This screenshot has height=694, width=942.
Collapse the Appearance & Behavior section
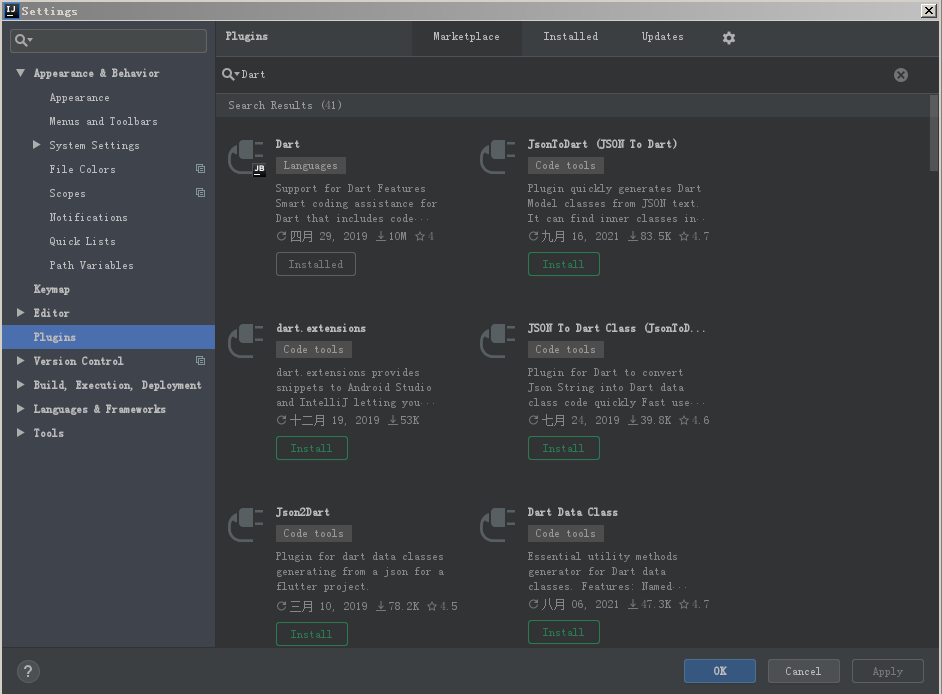pyautogui.click(x=20, y=73)
